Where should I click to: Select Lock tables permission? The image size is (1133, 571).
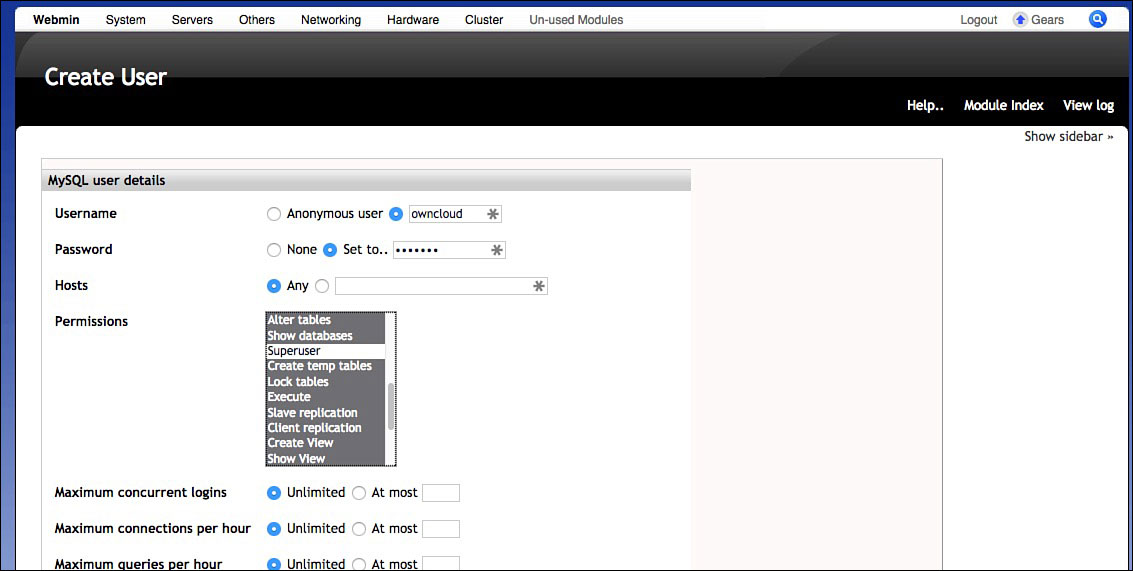pos(325,382)
